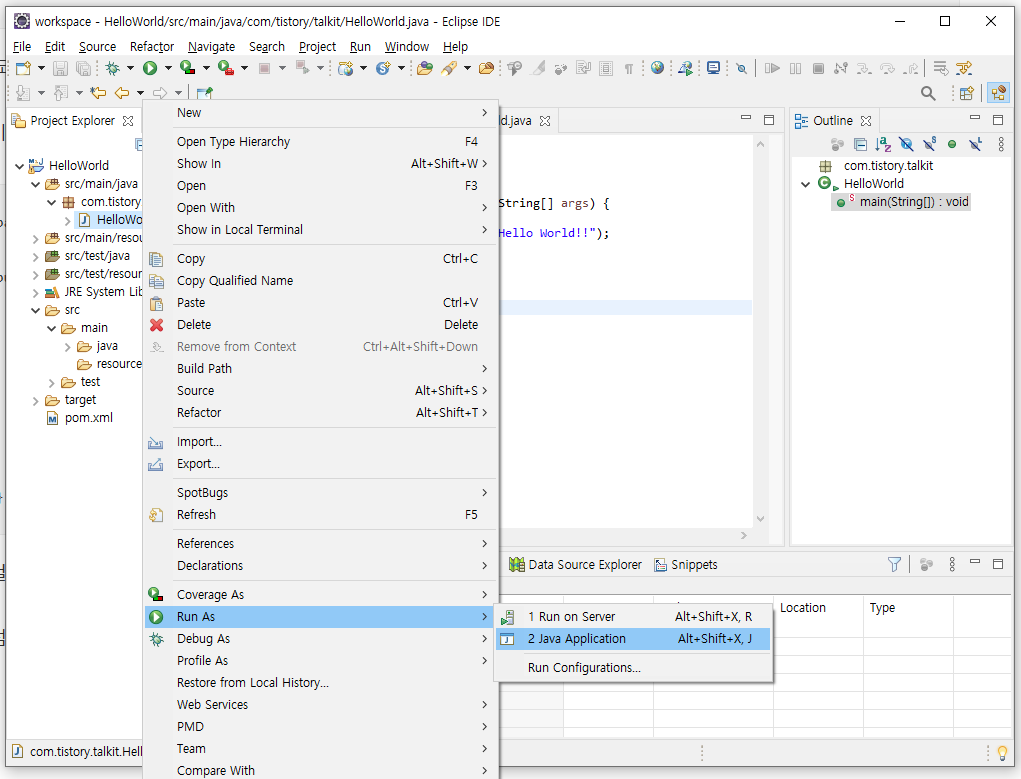Screen dimensions: 1021x779
Task: Click the Coverage launch toolbar icon
Action: pos(187,68)
